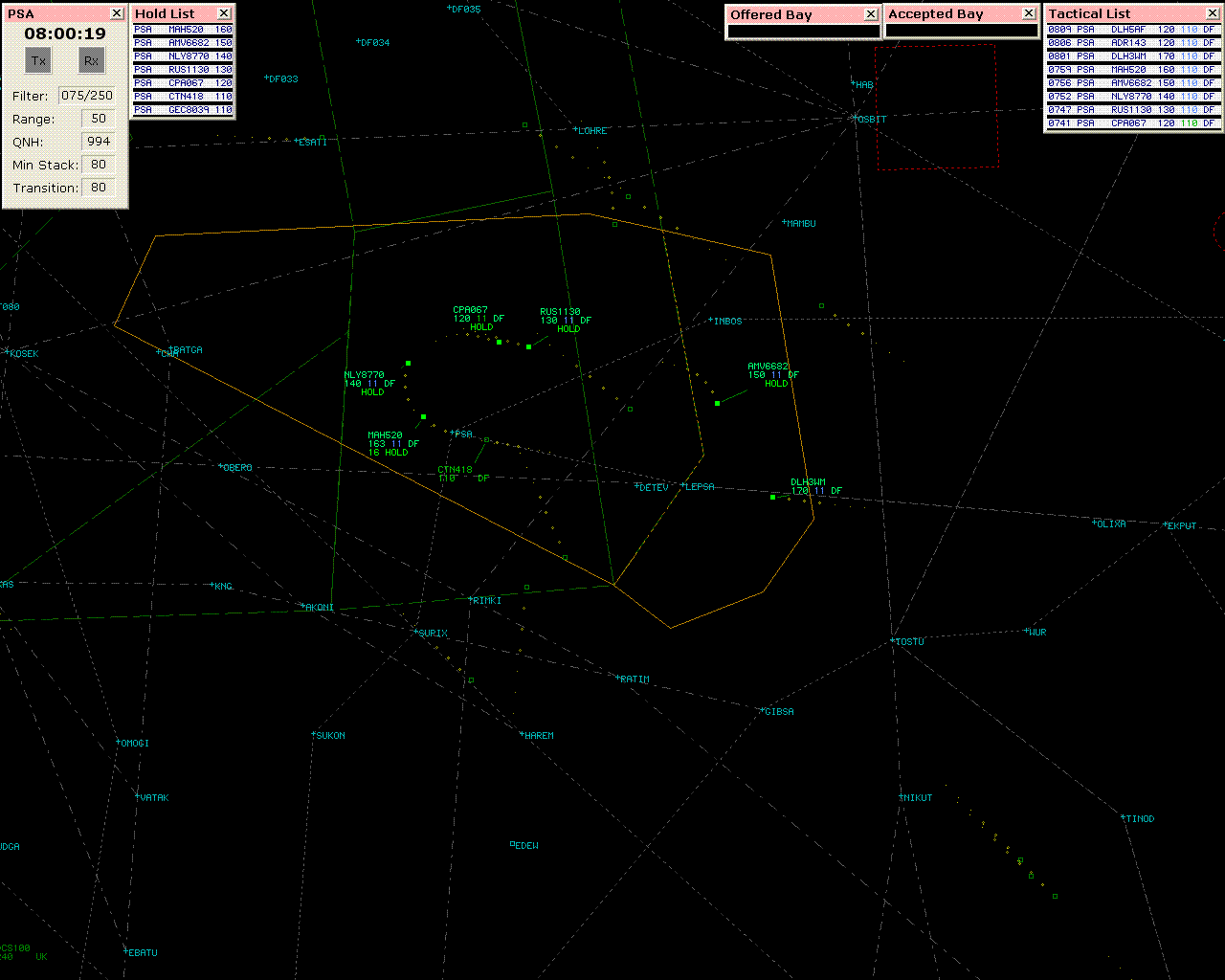Click the RUS1130 radar data label
Screen dimensions: 1225x980
(566, 320)
